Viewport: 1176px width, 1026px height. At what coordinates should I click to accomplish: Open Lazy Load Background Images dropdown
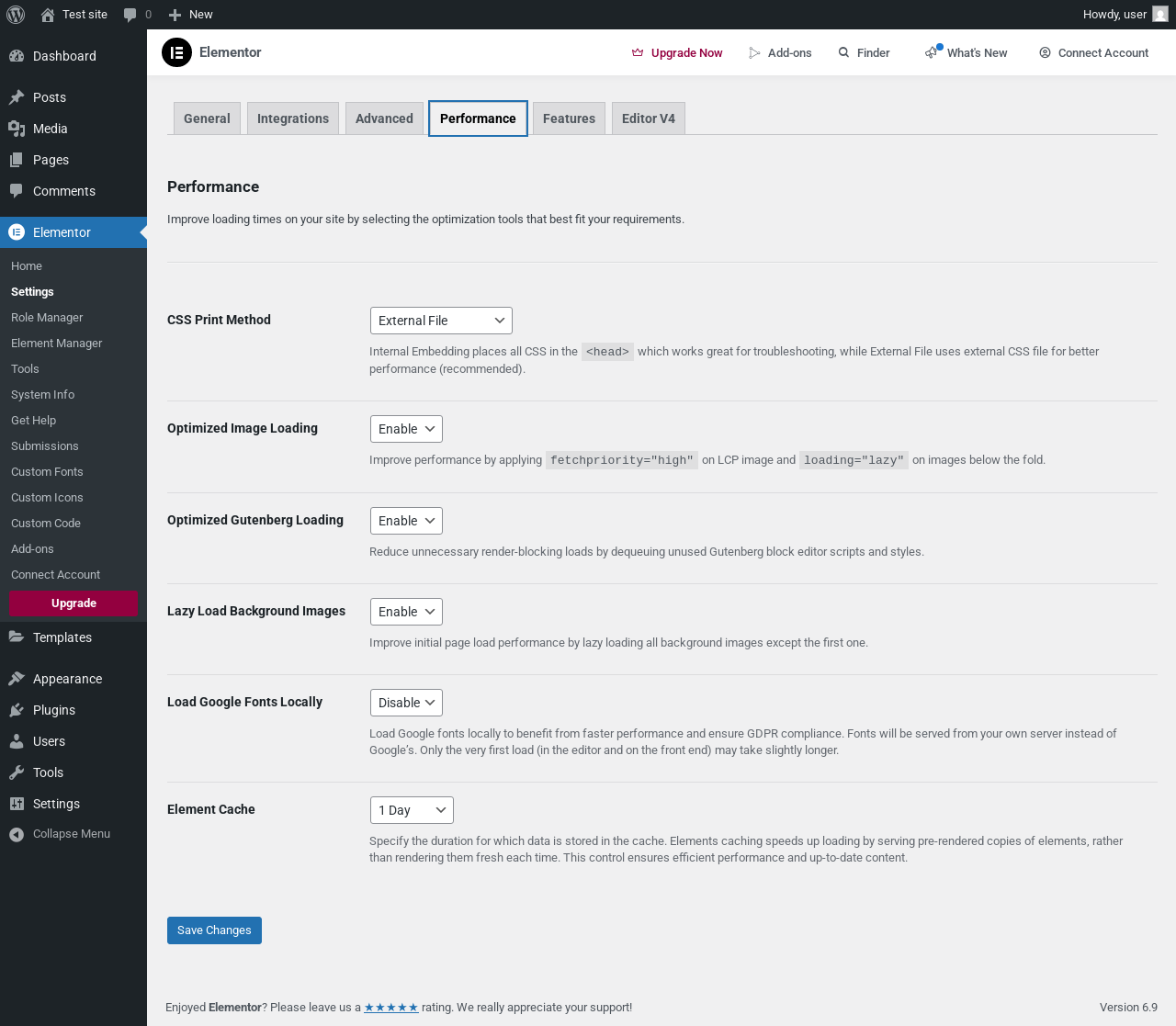click(x=406, y=612)
